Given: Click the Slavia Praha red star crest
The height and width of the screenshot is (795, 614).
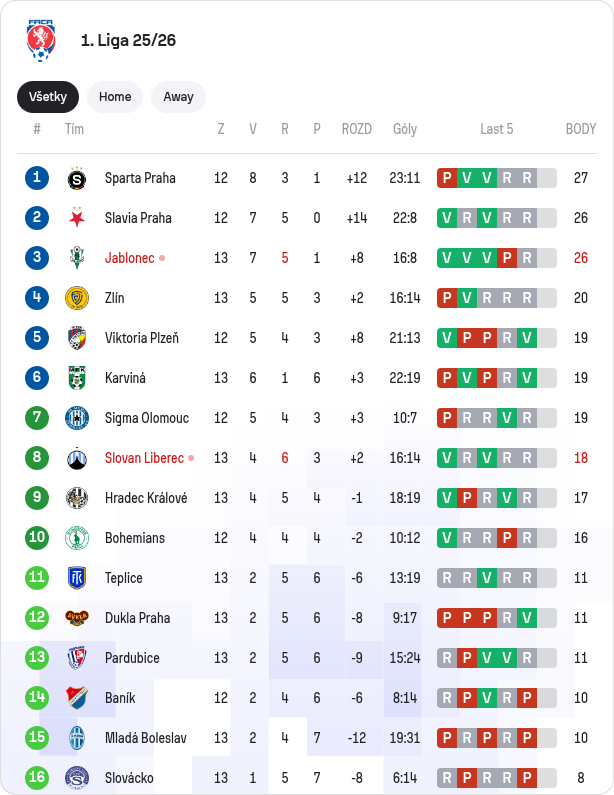Looking at the screenshot, I should coord(77,218).
